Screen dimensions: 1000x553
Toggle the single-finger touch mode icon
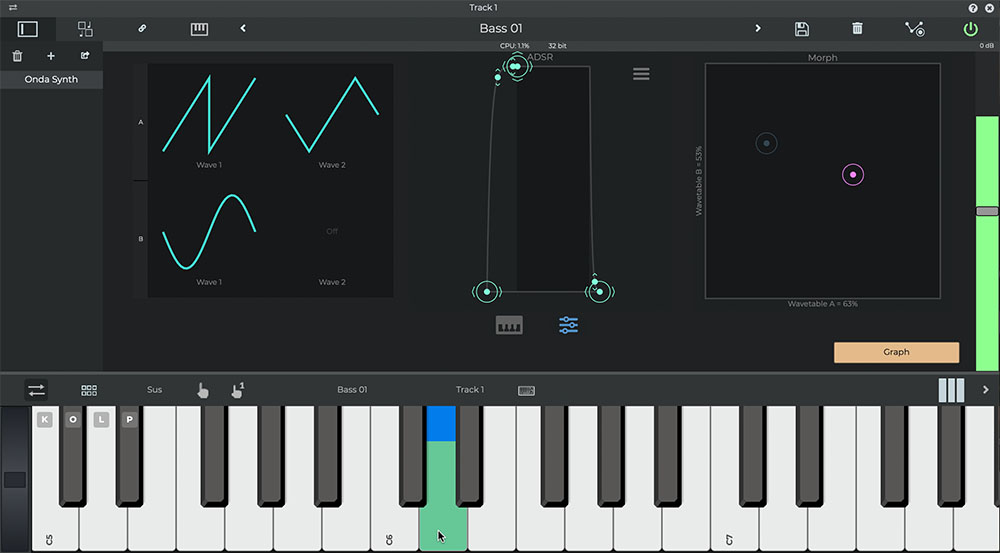pyautogui.click(x=203, y=390)
